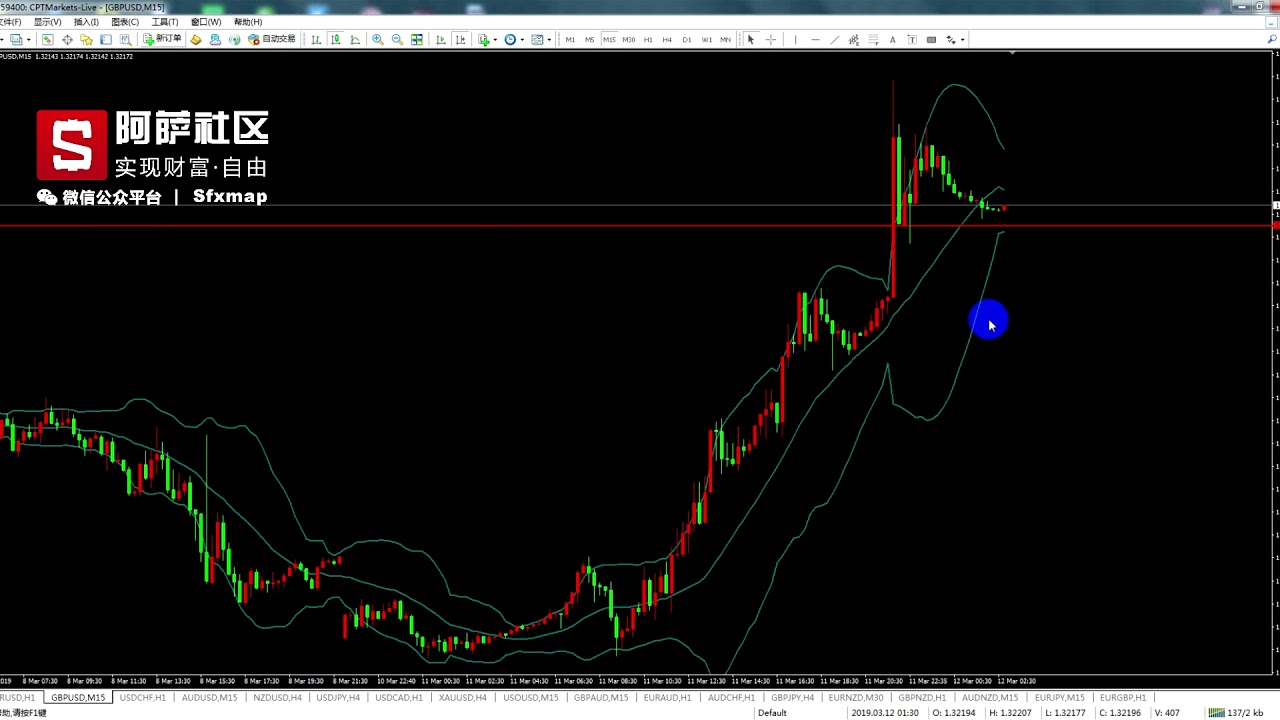This screenshot has height=720, width=1280.
Task: Switch to the AUDUSD,M15 chart tab
Action: coord(209,697)
